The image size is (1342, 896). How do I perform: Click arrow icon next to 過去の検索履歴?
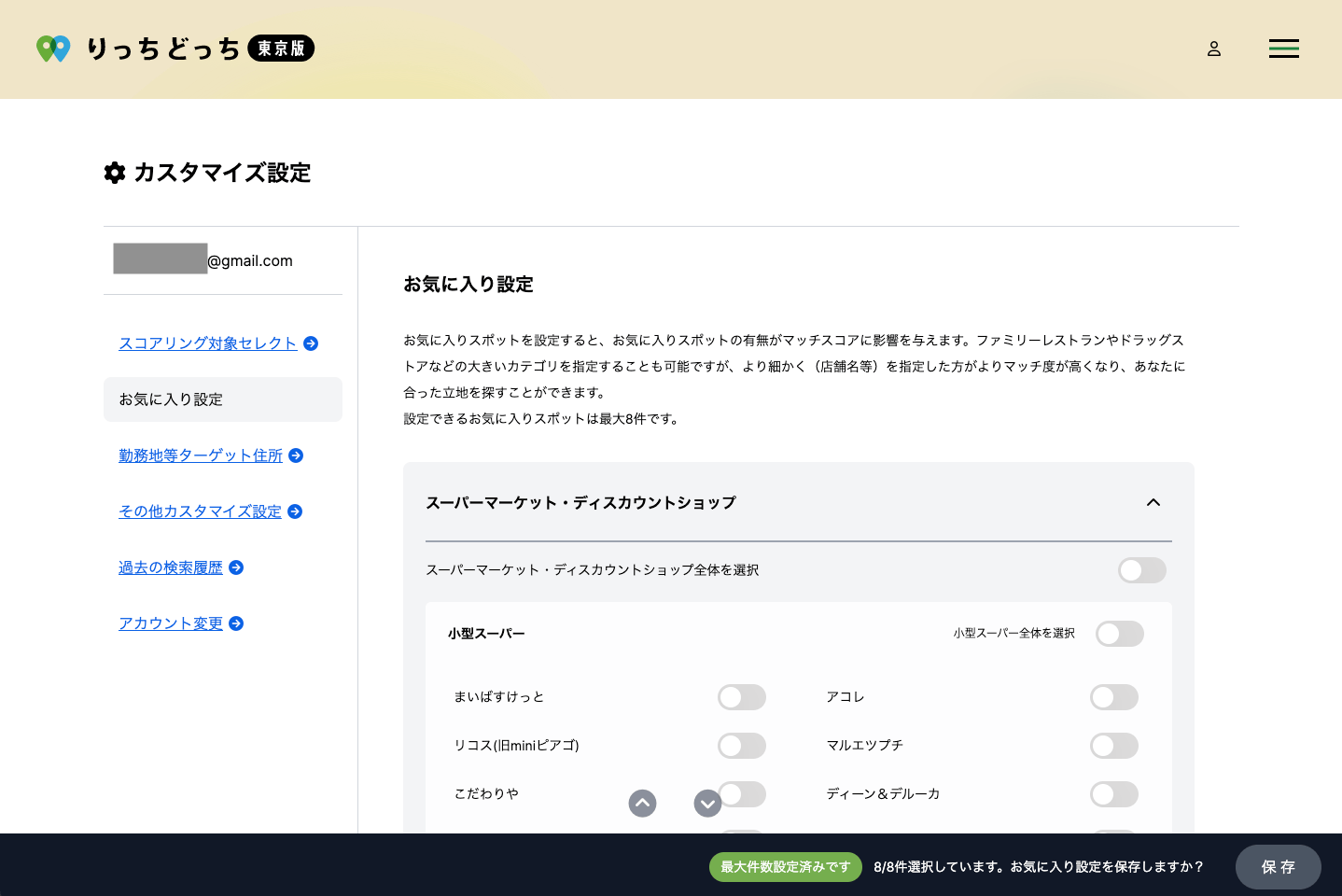(x=236, y=567)
